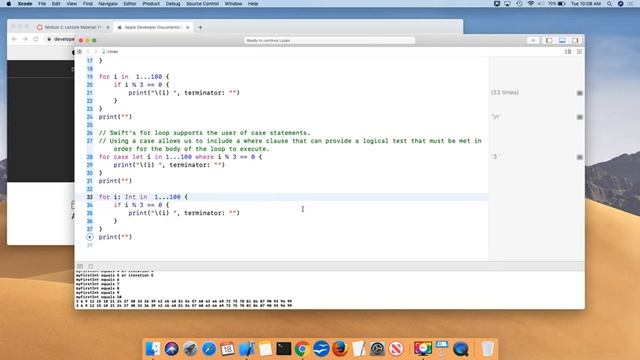Open the Apple menu

click(x=9, y=4)
